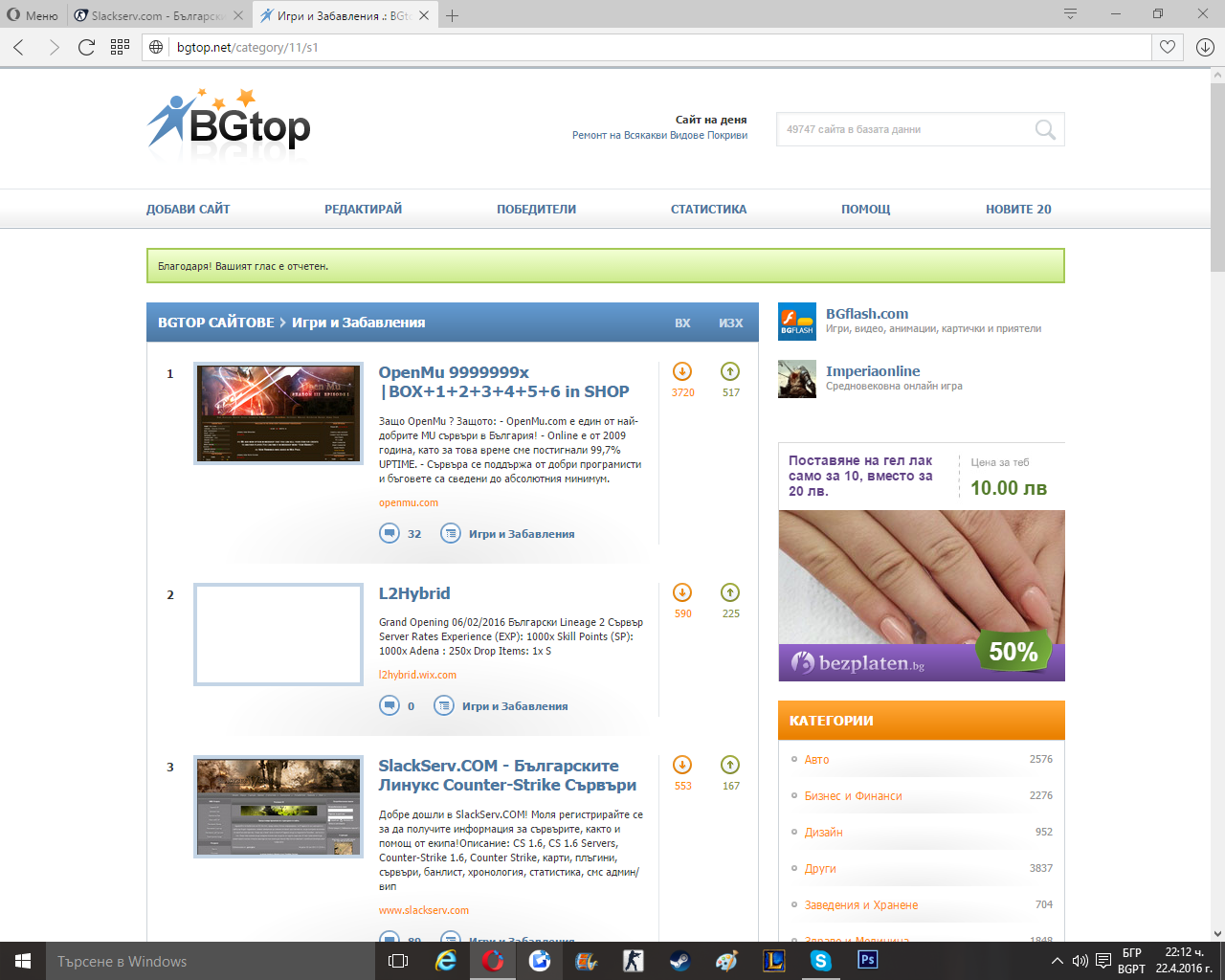The height and width of the screenshot is (980, 1225).
Task: Click the search magnifier icon
Action: point(1045,129)
